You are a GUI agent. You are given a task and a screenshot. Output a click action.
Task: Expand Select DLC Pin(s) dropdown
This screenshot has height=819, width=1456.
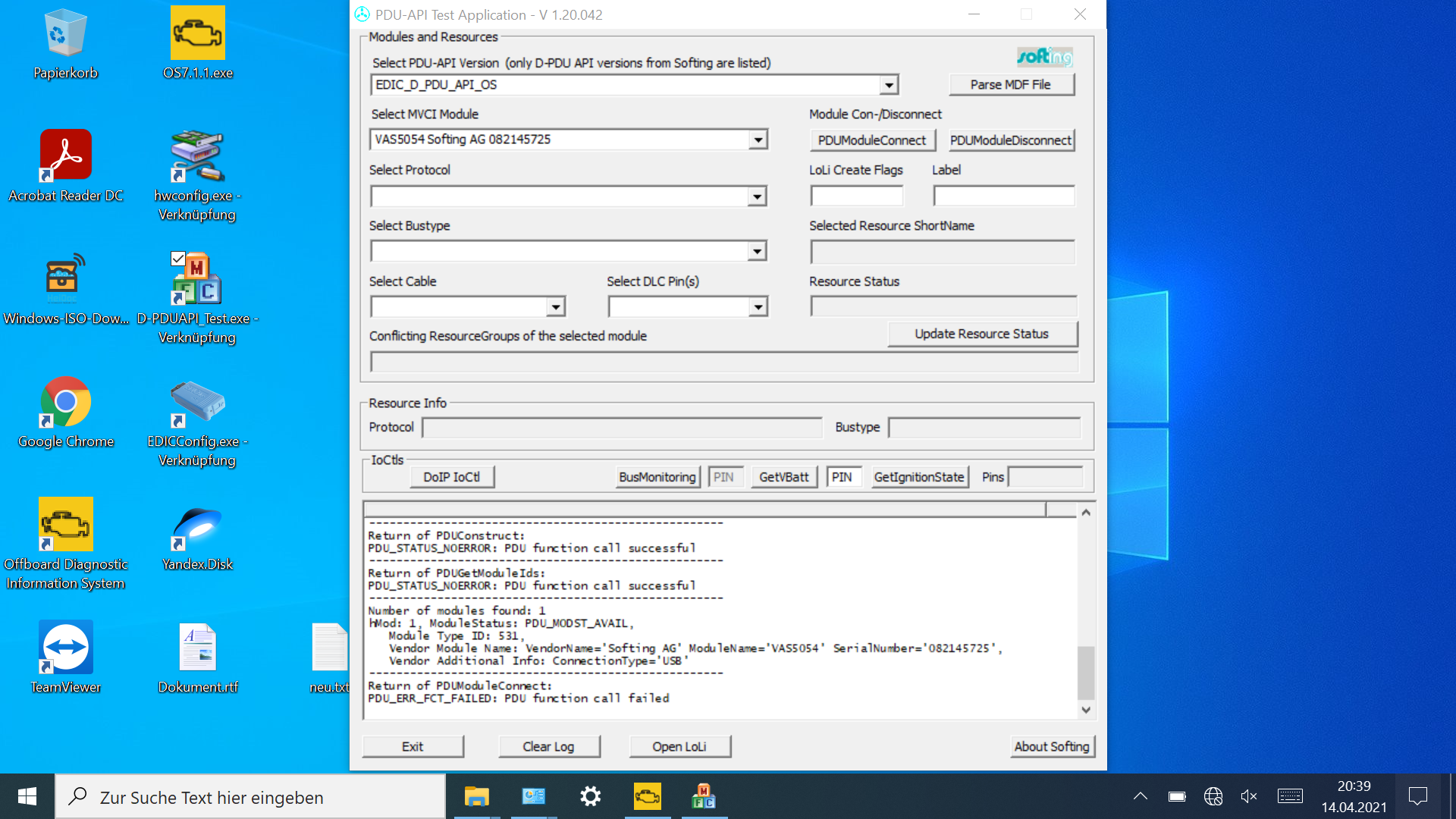click(758, 306)
